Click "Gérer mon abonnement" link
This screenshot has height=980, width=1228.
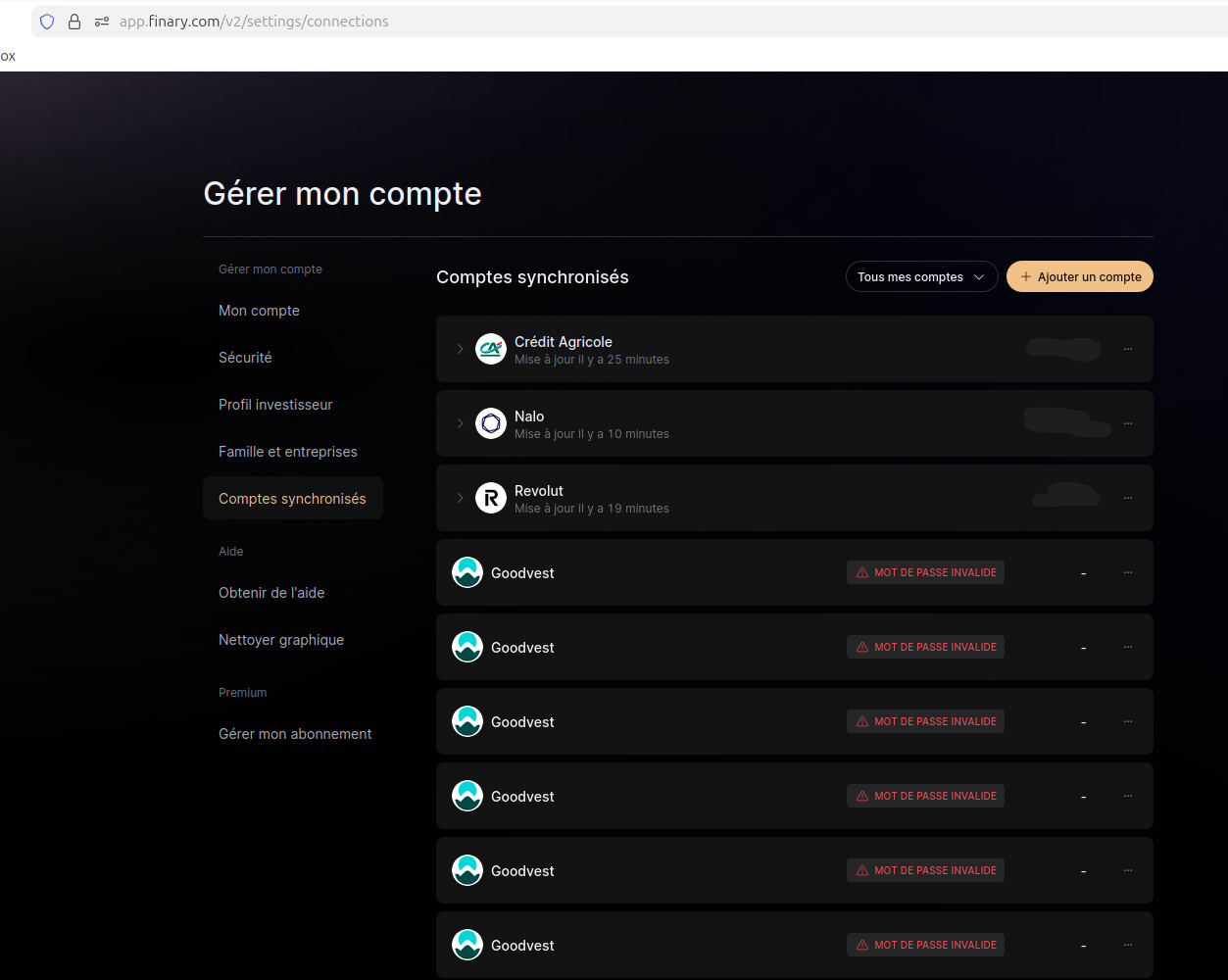(x=295, y=734)
